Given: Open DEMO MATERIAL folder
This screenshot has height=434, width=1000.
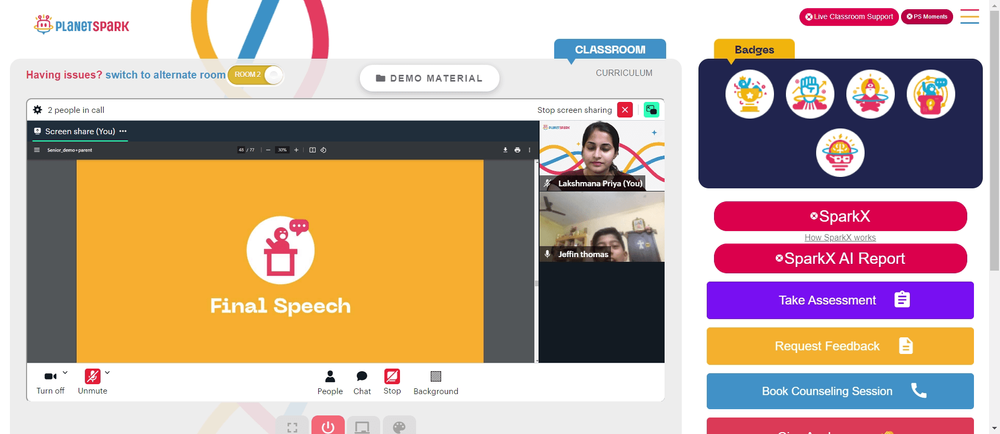Looking at the screenshot, I should 429,78.
